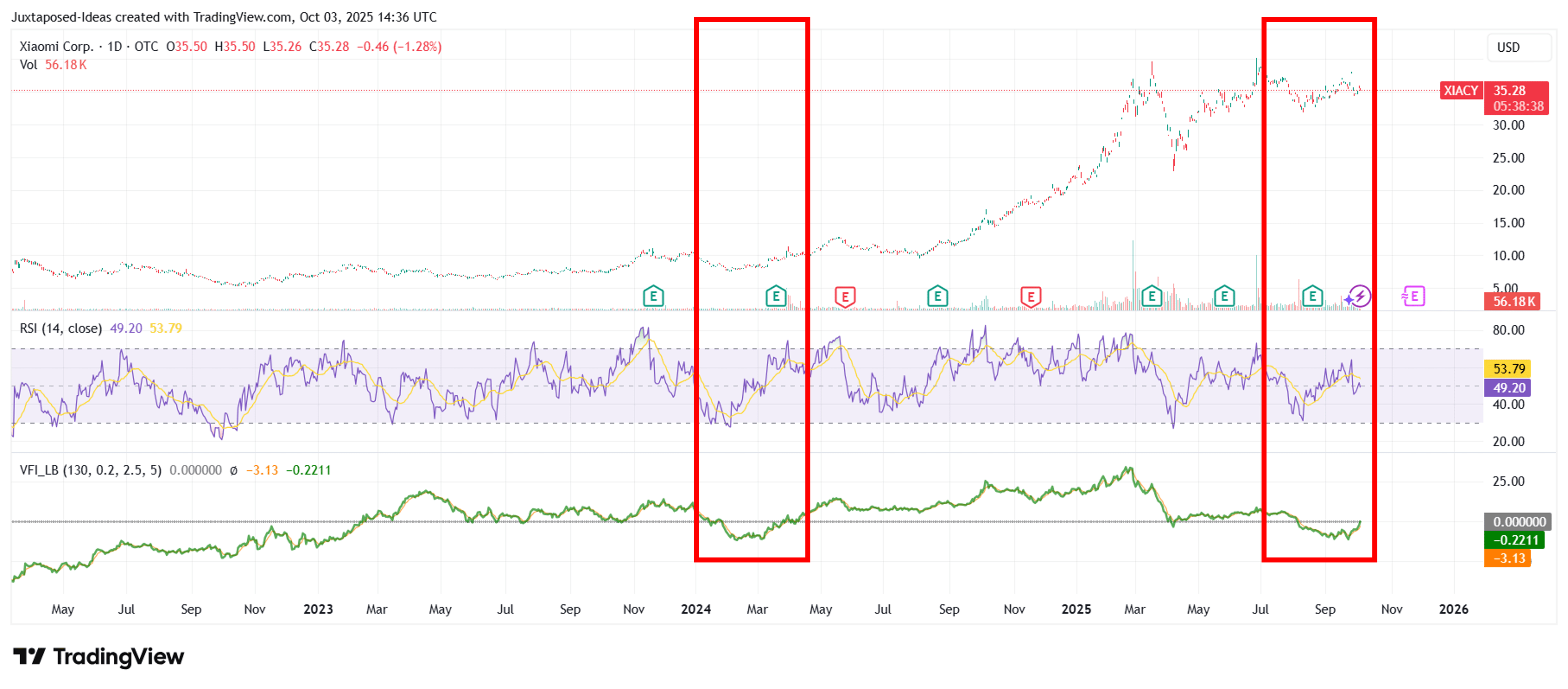1568x689 pixels.
Task: Select the red earnings icon near May 2024
Action: (845, 297)
